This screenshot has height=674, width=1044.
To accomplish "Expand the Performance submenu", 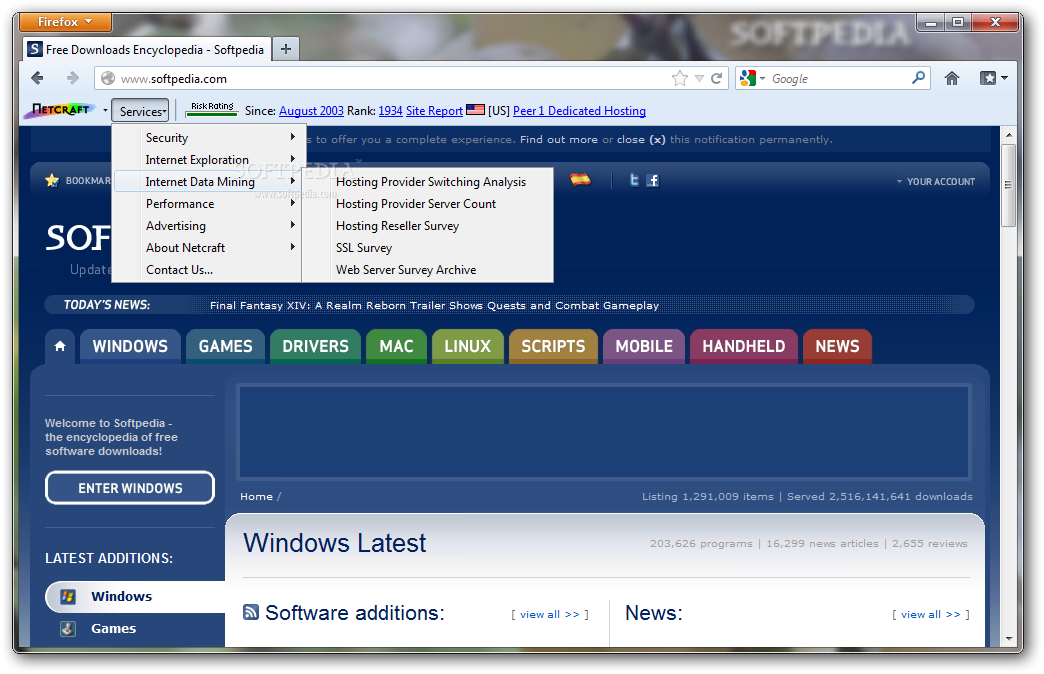I will pos(209,203).
